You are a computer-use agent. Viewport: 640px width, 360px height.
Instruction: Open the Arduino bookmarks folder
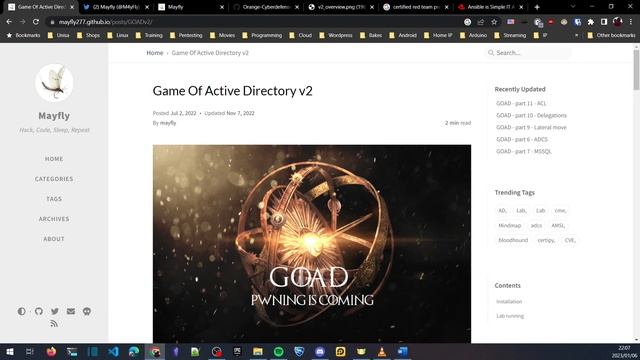pyautogui.click(x=473, y=36)
